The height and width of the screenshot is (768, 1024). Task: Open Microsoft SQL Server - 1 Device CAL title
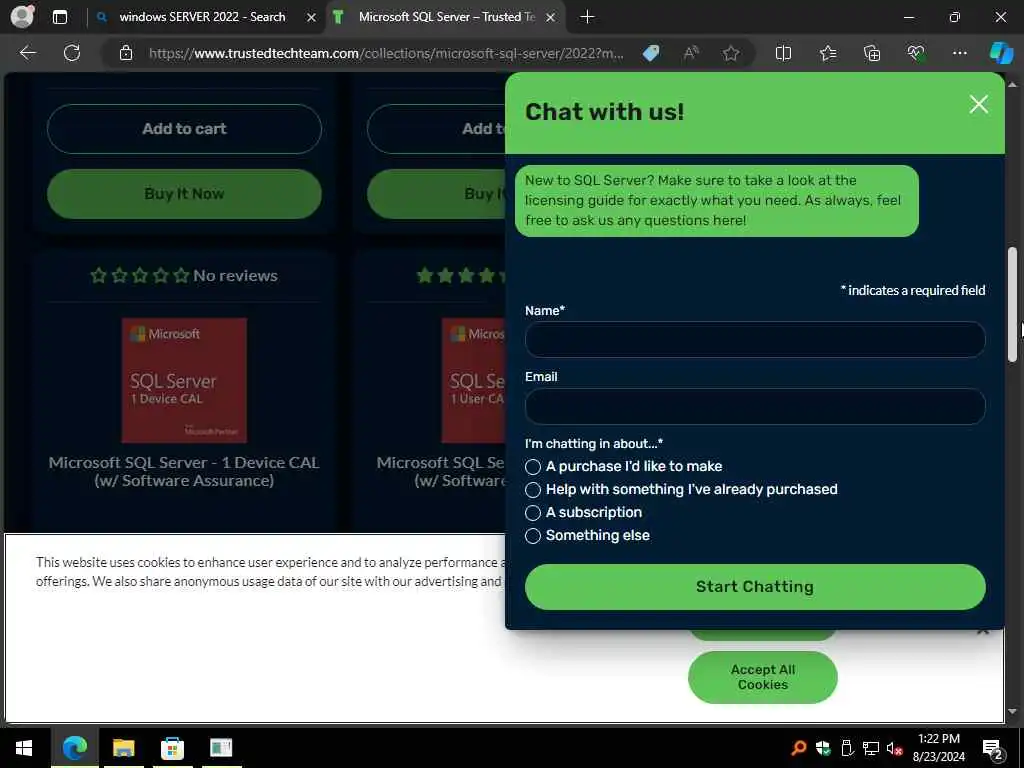coord(184,472)
